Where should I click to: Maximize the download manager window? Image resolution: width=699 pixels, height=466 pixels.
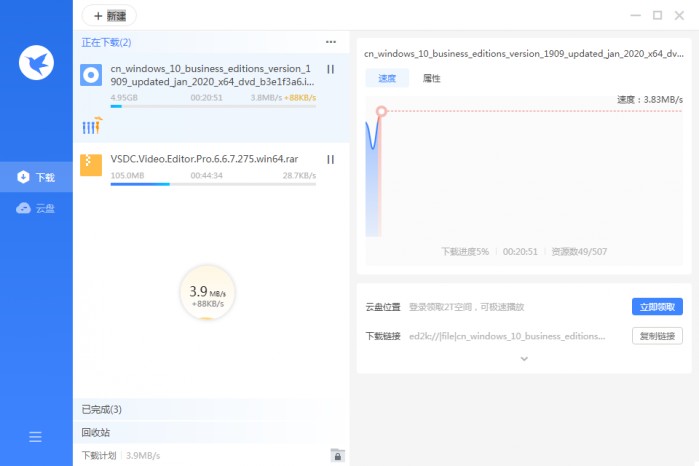tap(657, 16)
